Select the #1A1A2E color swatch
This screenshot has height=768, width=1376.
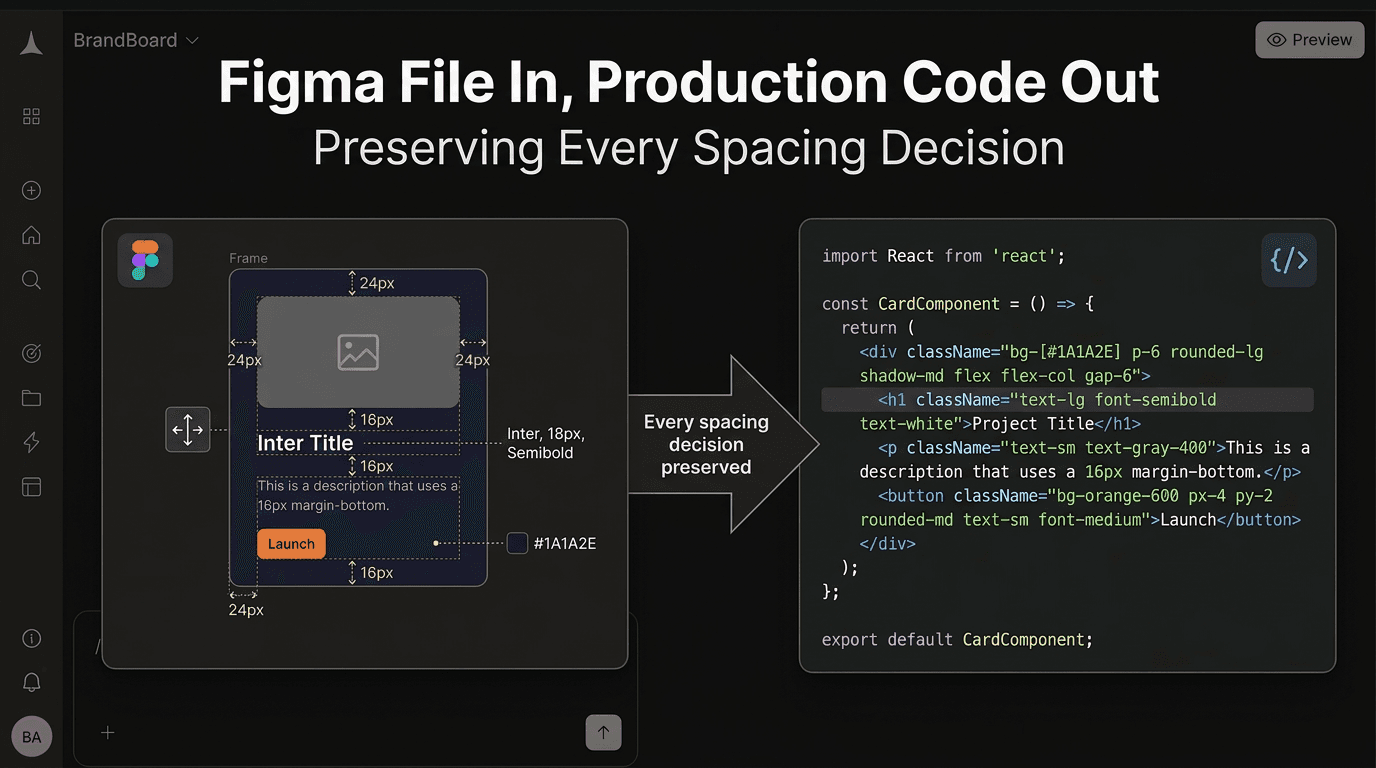[517, 543]
